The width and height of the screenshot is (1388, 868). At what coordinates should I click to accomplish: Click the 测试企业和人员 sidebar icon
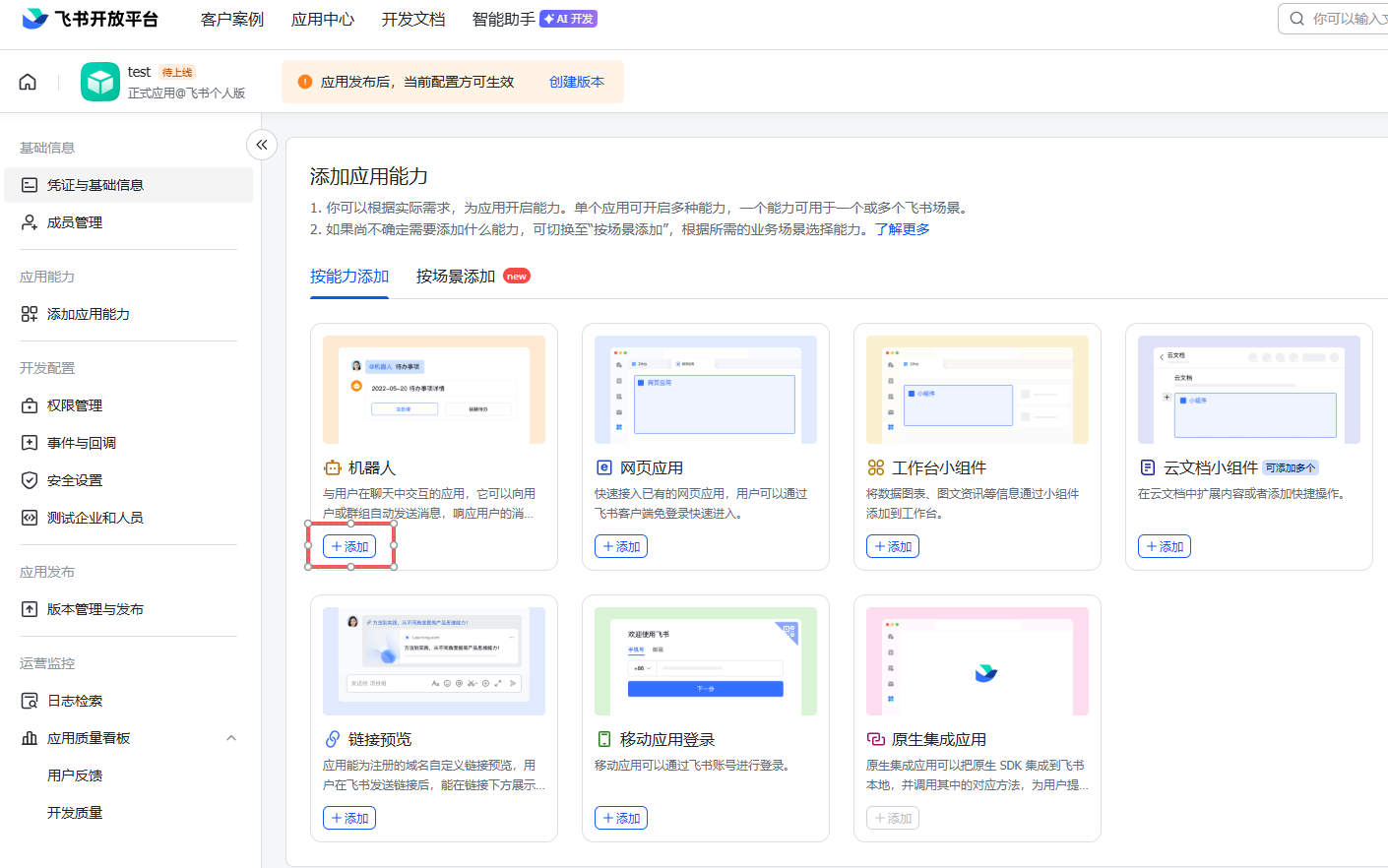click(30, 518)
